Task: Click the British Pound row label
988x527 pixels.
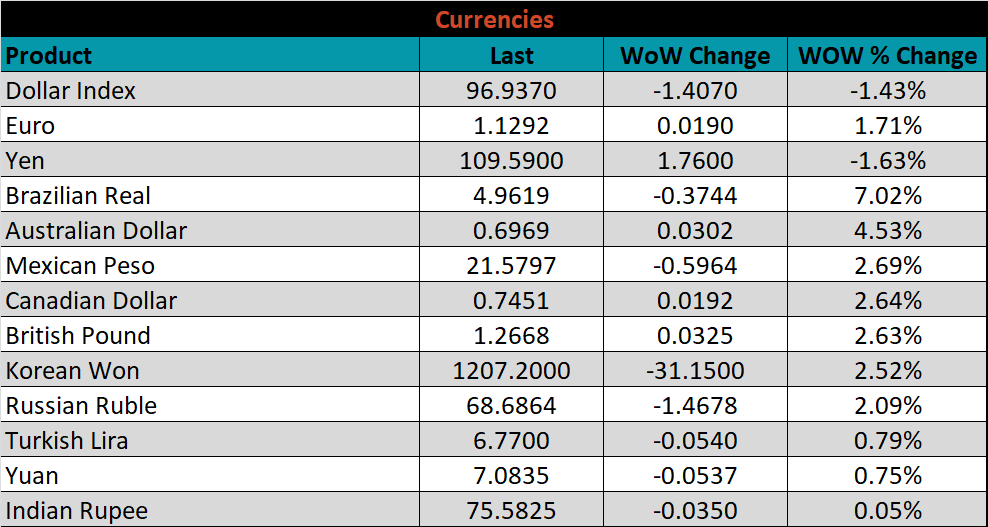Action: (x=78, y=336)
